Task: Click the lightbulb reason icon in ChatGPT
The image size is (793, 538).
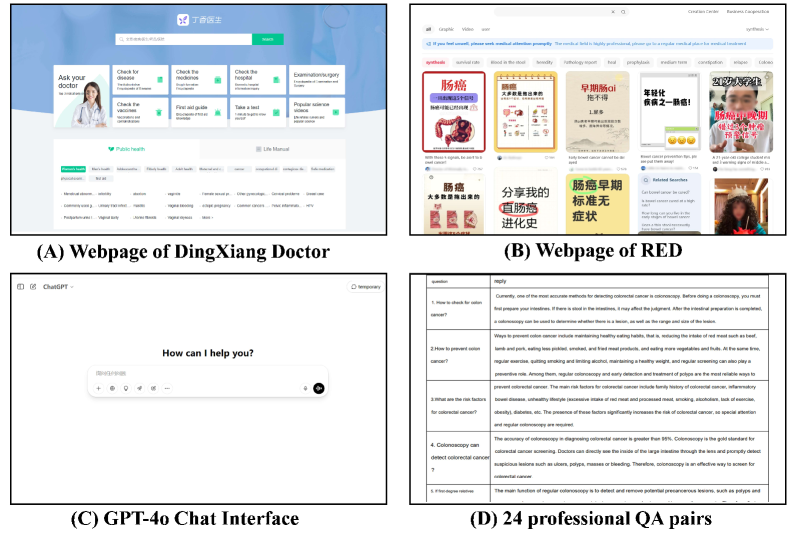Action: pos(126,388)
